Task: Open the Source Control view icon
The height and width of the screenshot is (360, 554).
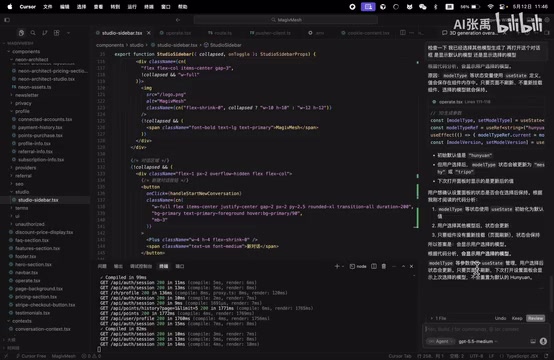Action: pyautogui.click(x=45, y=33)
